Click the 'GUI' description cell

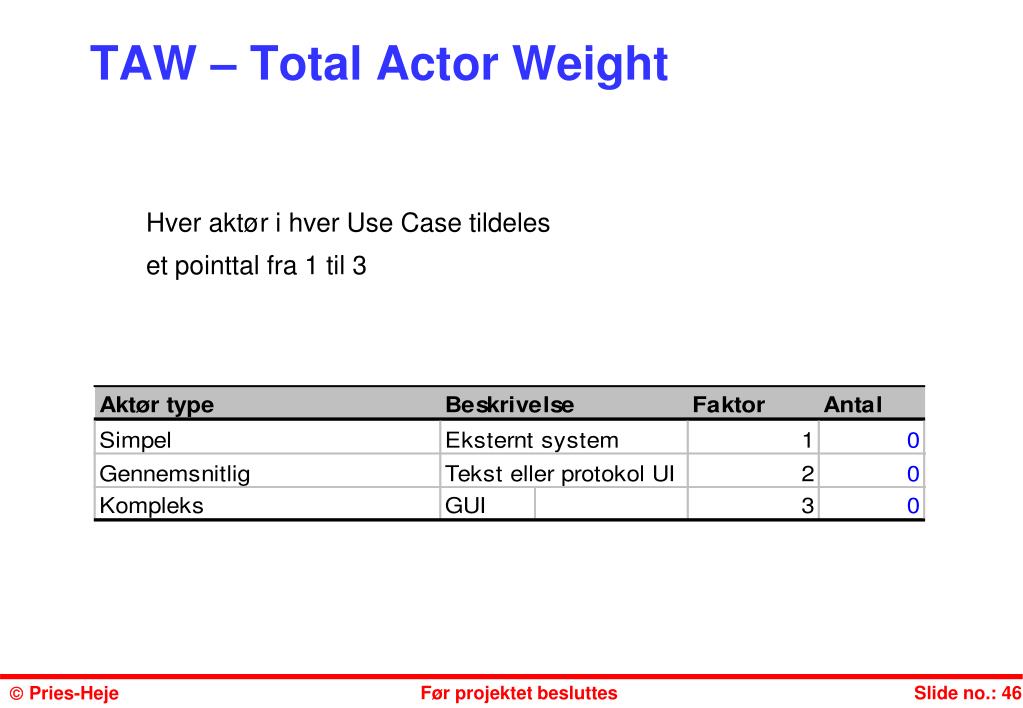[487, 504]
